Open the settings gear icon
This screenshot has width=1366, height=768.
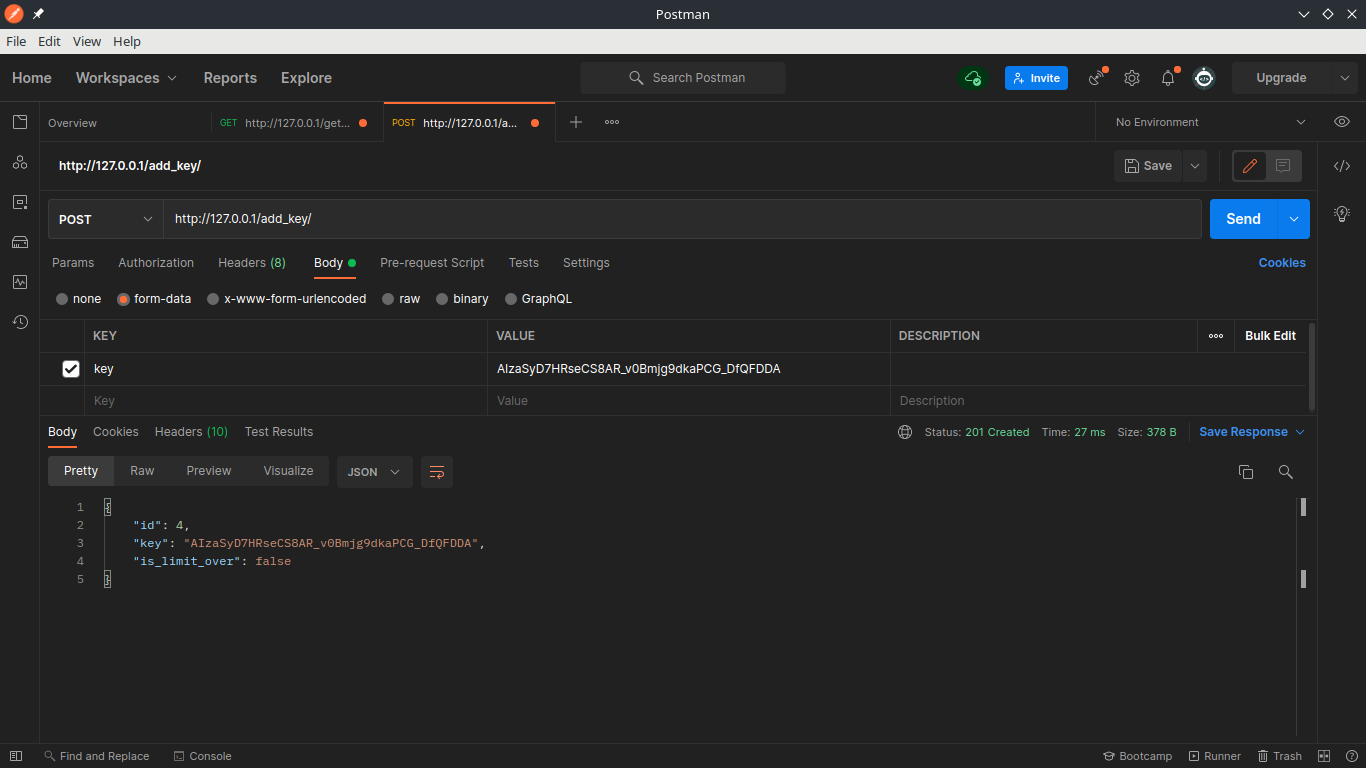click(1132, 78)
